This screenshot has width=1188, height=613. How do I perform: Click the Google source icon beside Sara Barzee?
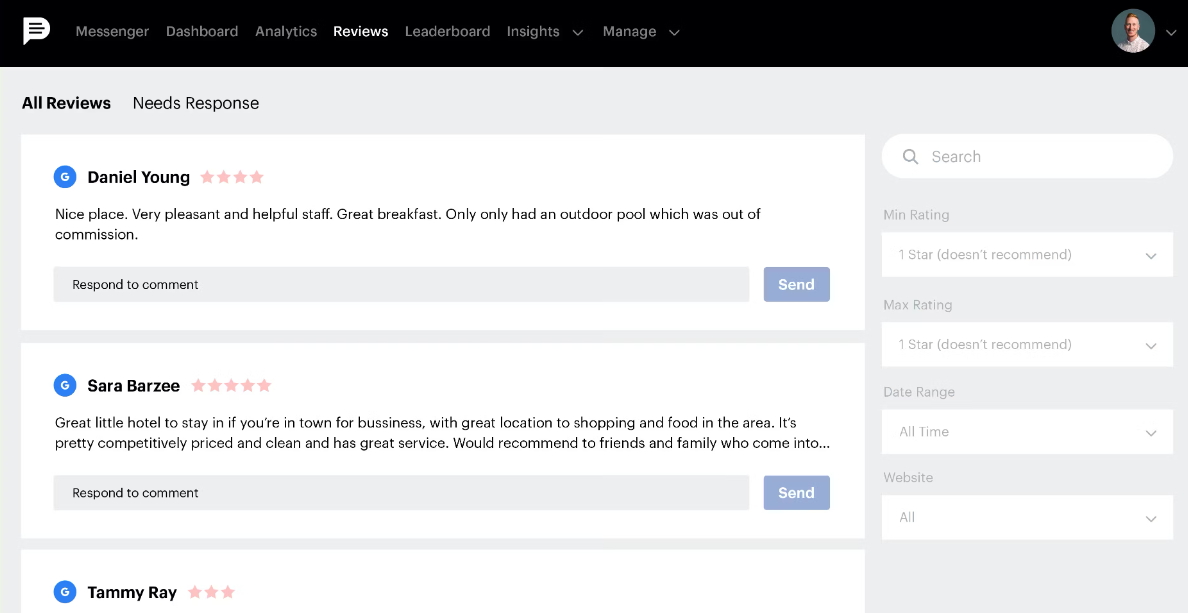tap(65, 385)
